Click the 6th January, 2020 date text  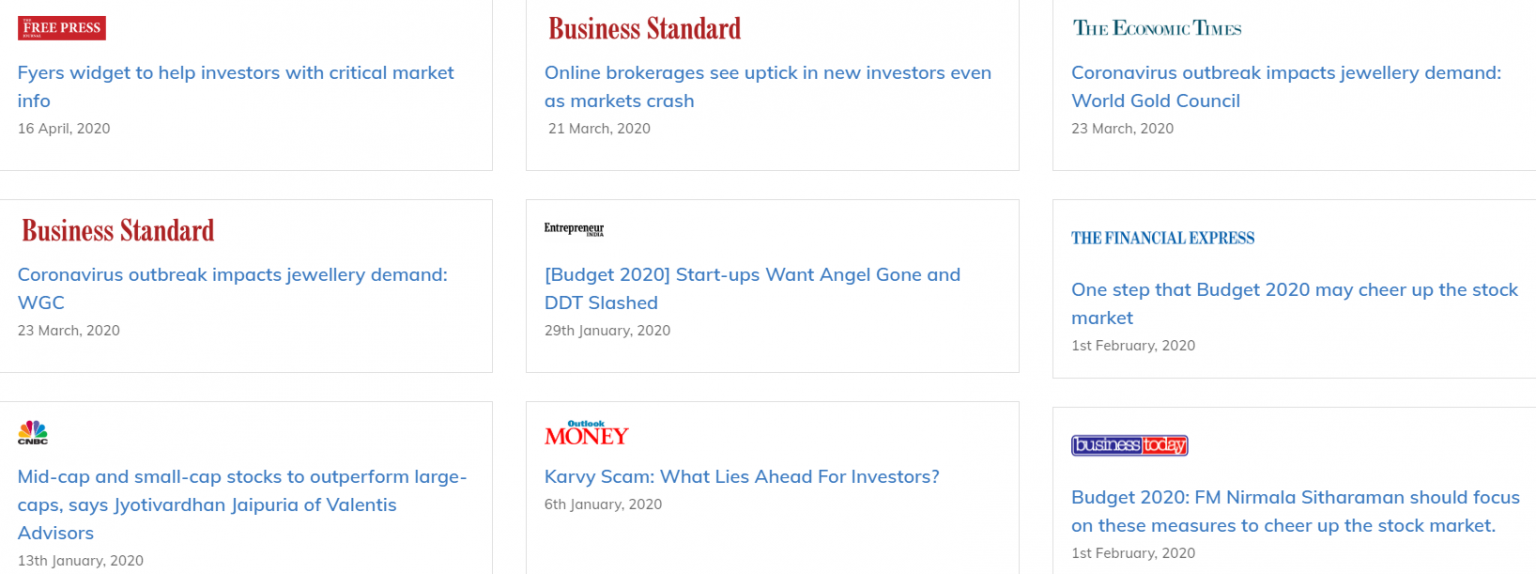[603, 505]
